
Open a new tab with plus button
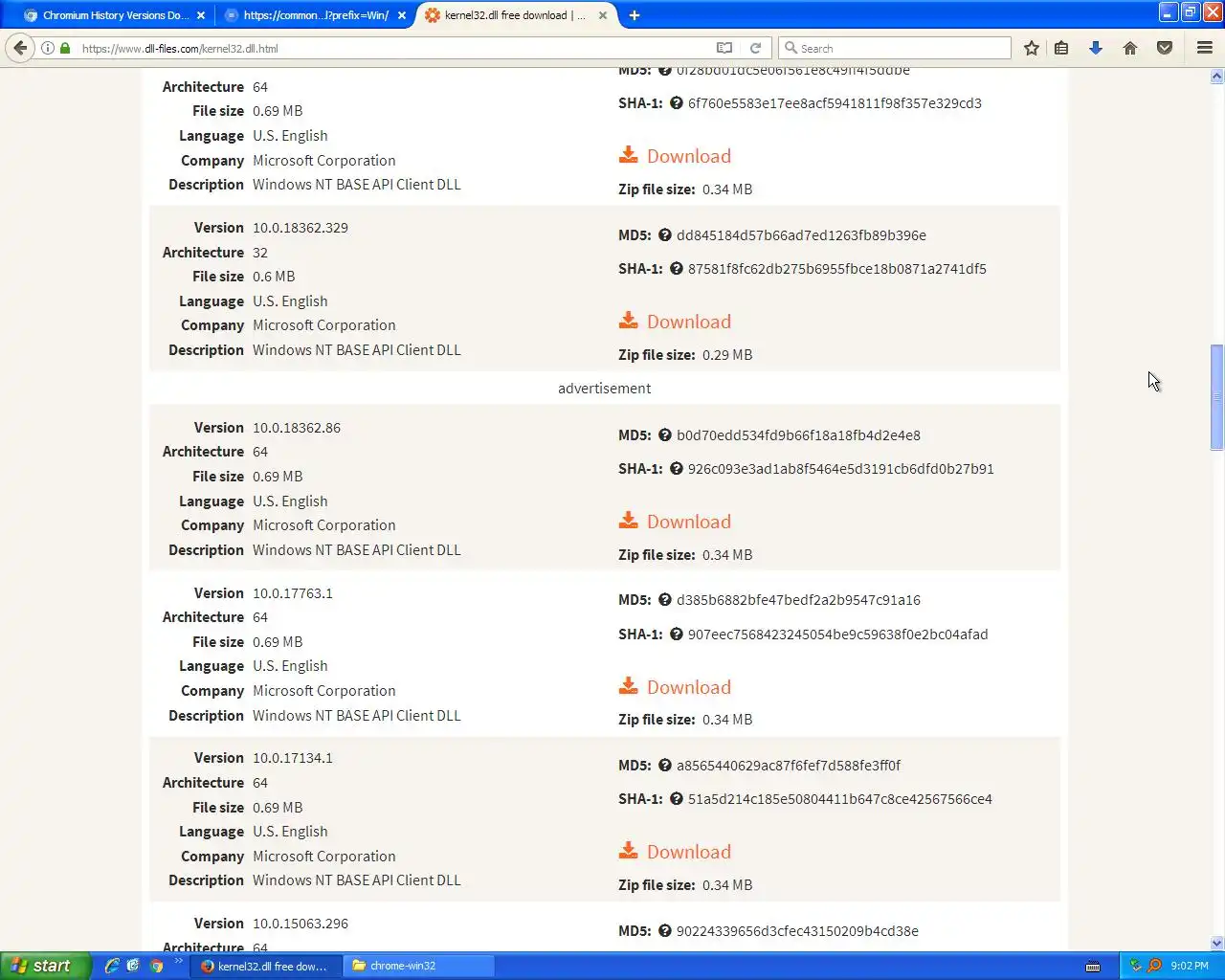(x=634, y=15)
